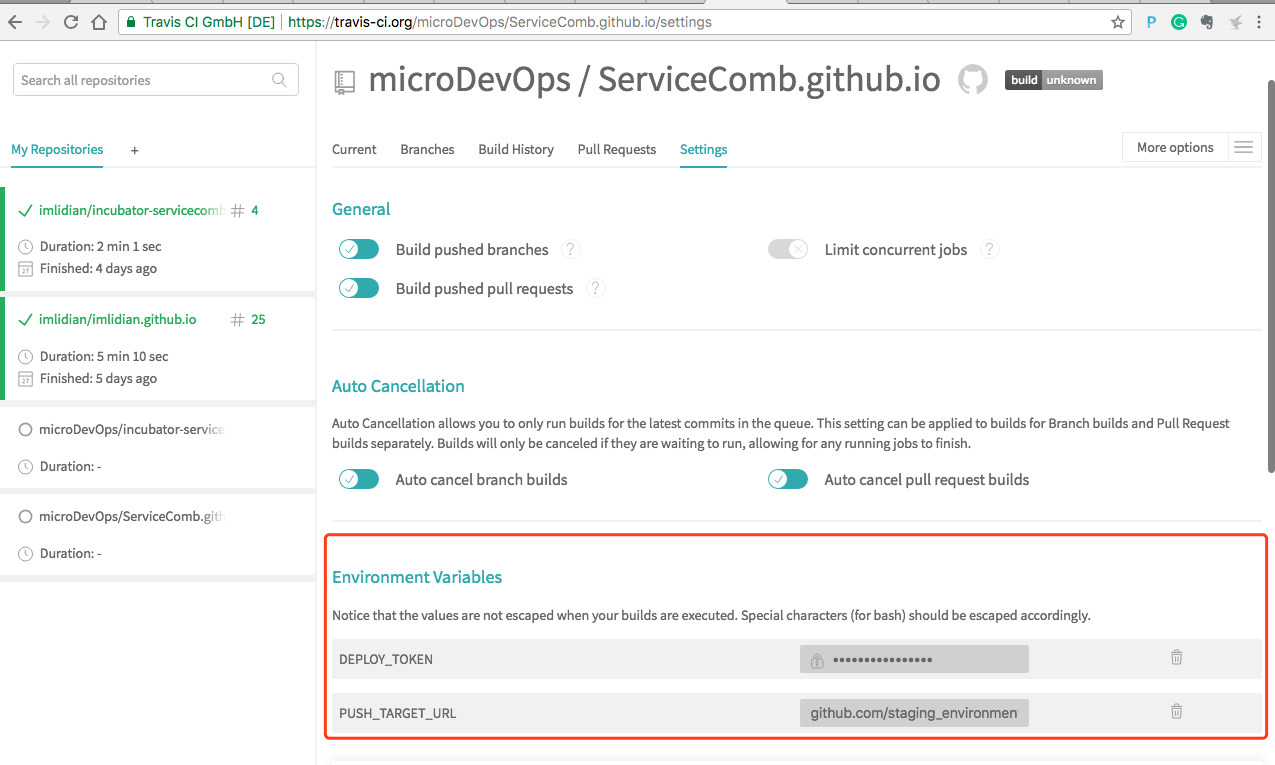The width and height of the screenshot is (1275, 765).
Task: Open the More options dropdown menu
Action: [x=1191, y=147]
